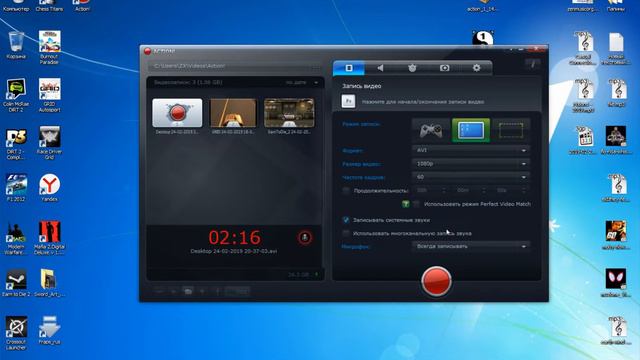
Task: Open the microphone dropdown 'Всегда записывать'
Action: (471, 246)
